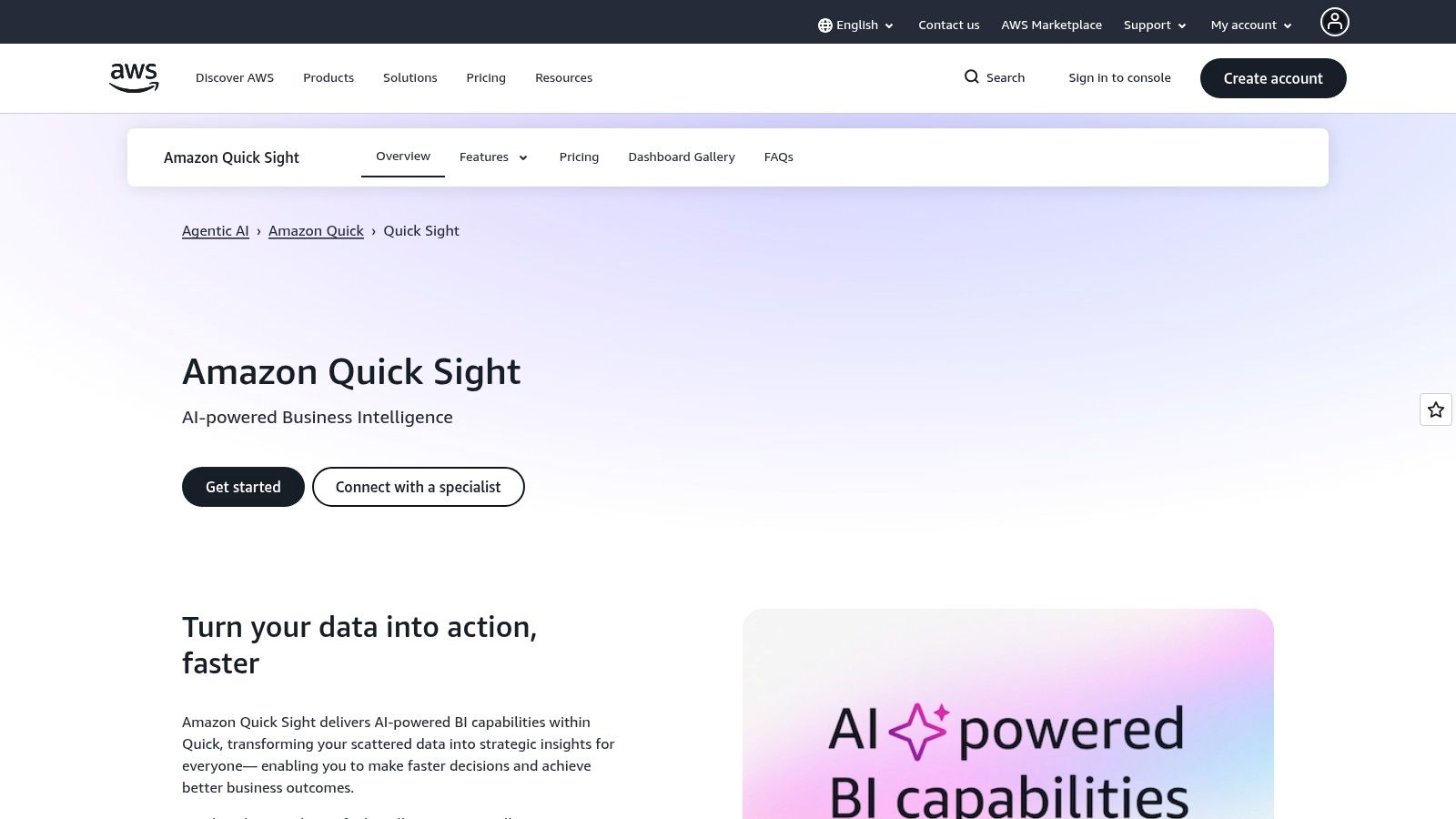The height and width of the screenshot is (819, 1456).
Task: Switch to the Pricing tab of Quick Sight
Action: [579, 157]
